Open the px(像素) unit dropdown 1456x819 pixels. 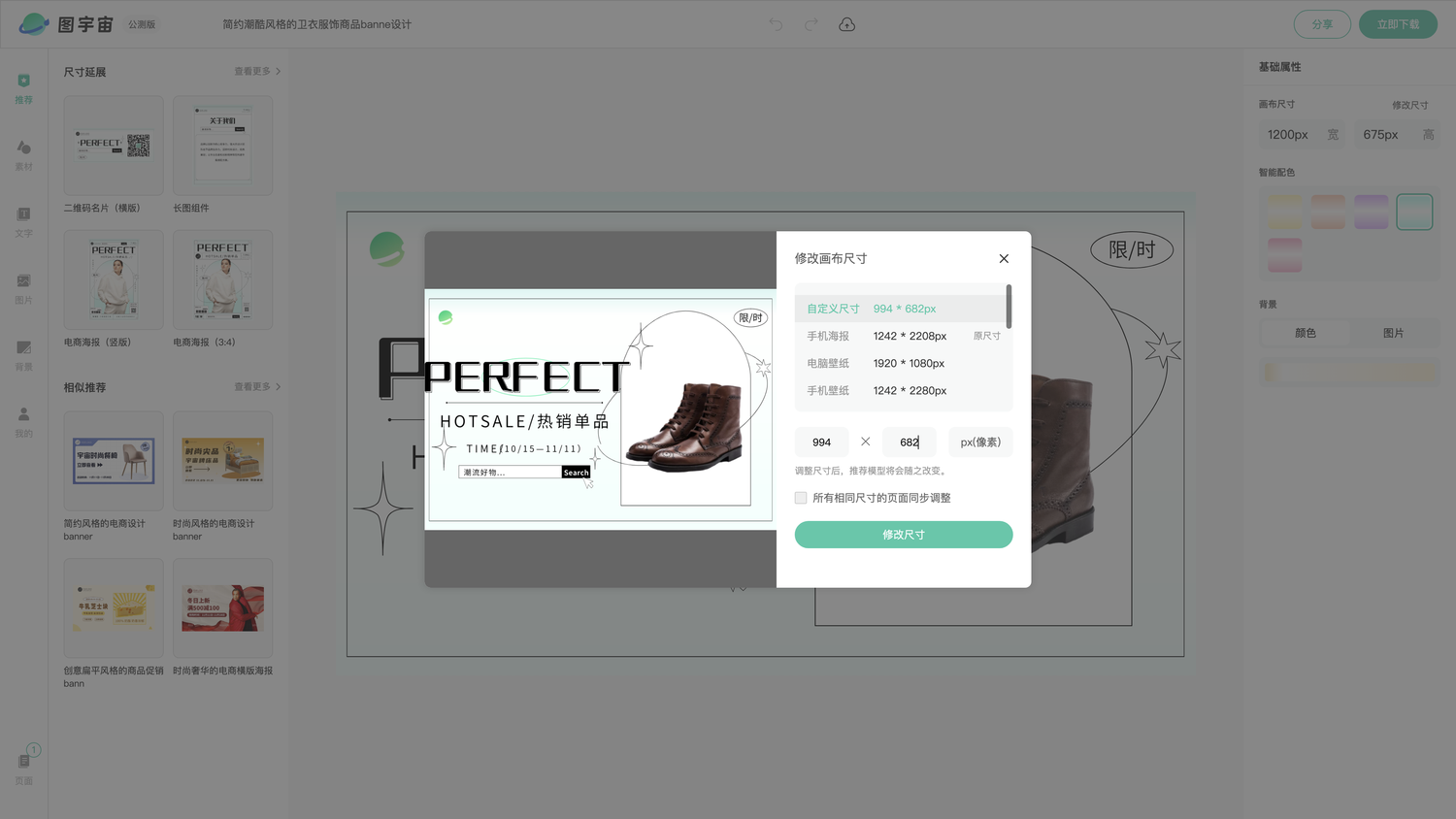click(x=980, y=442)
